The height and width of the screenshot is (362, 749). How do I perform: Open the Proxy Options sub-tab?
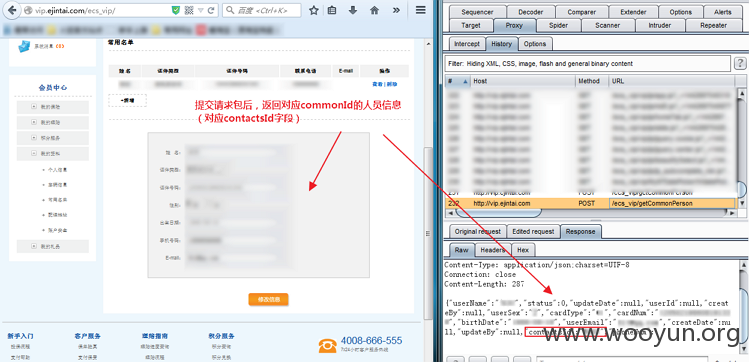535,43
